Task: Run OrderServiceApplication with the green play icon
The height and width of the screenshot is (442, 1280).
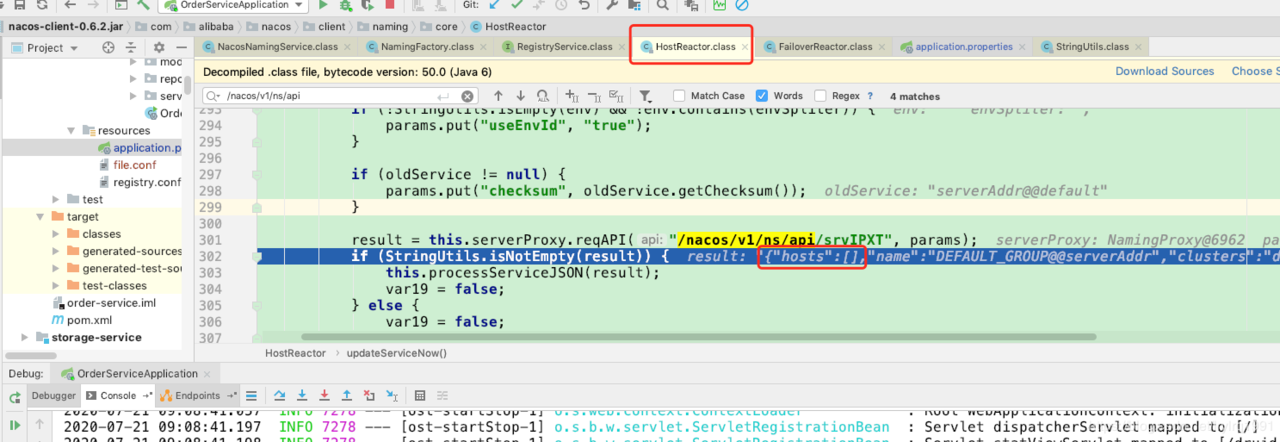Action: [x=323, y=6]
